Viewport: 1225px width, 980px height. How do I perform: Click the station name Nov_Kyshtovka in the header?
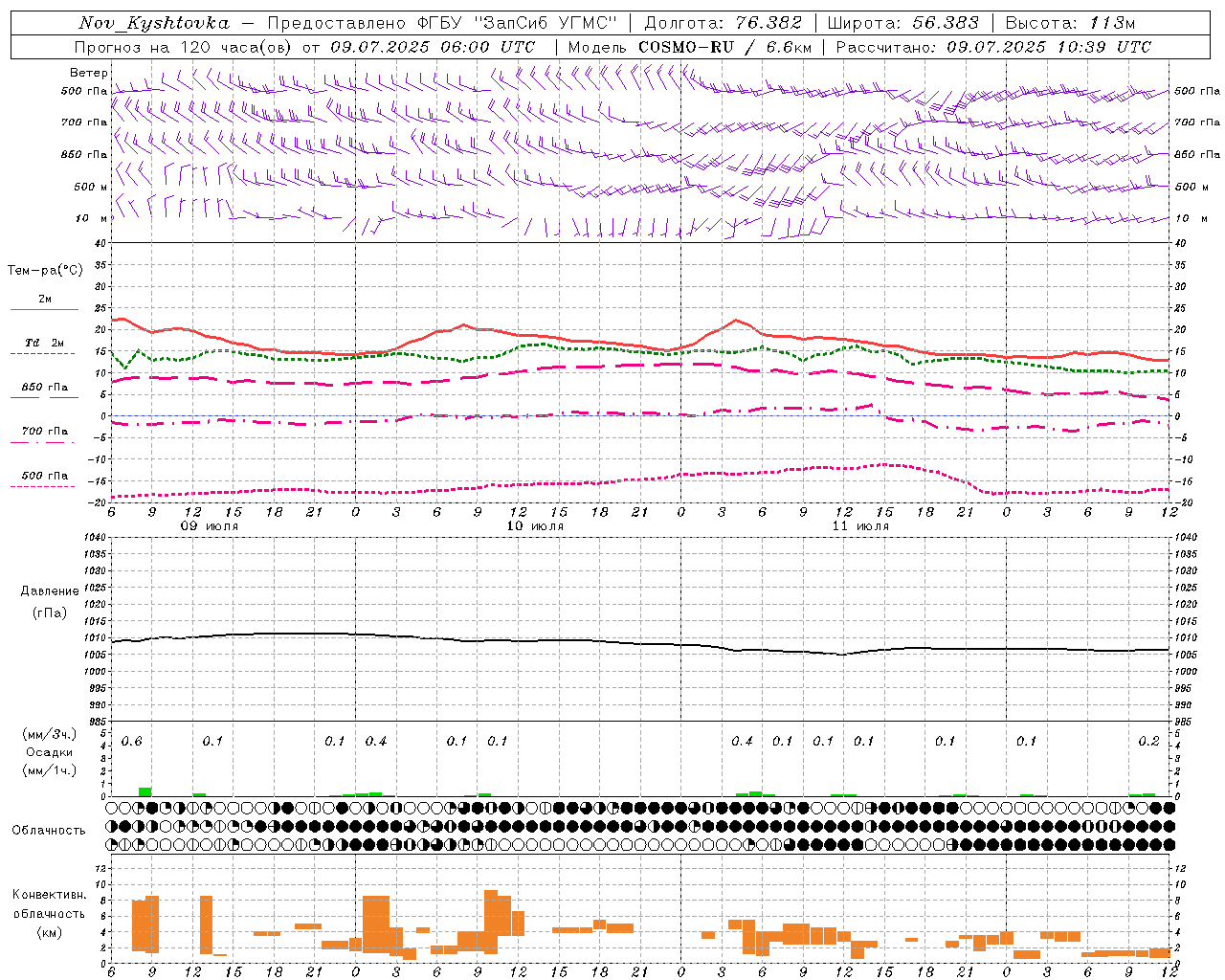point(154,23)
